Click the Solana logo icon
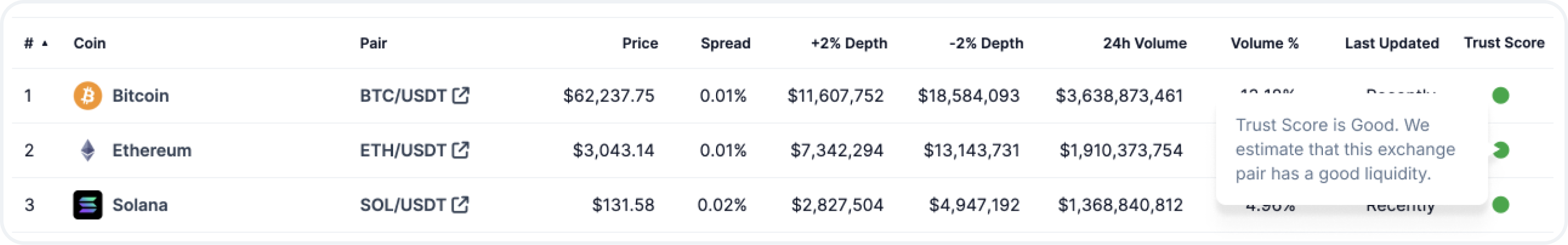This screenshot has height=245, width=1568. [x=88, y=205]
